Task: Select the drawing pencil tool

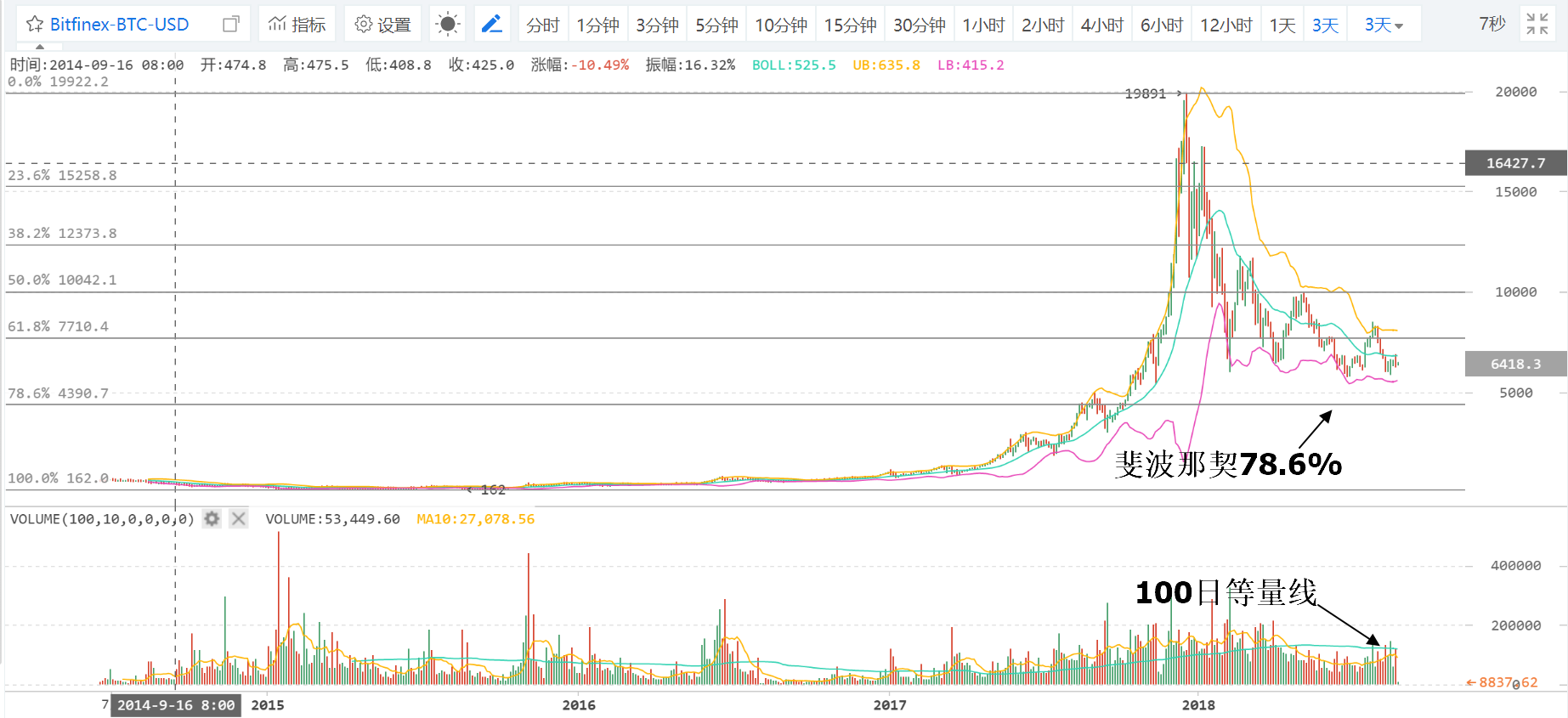Action: pos(492,25)
